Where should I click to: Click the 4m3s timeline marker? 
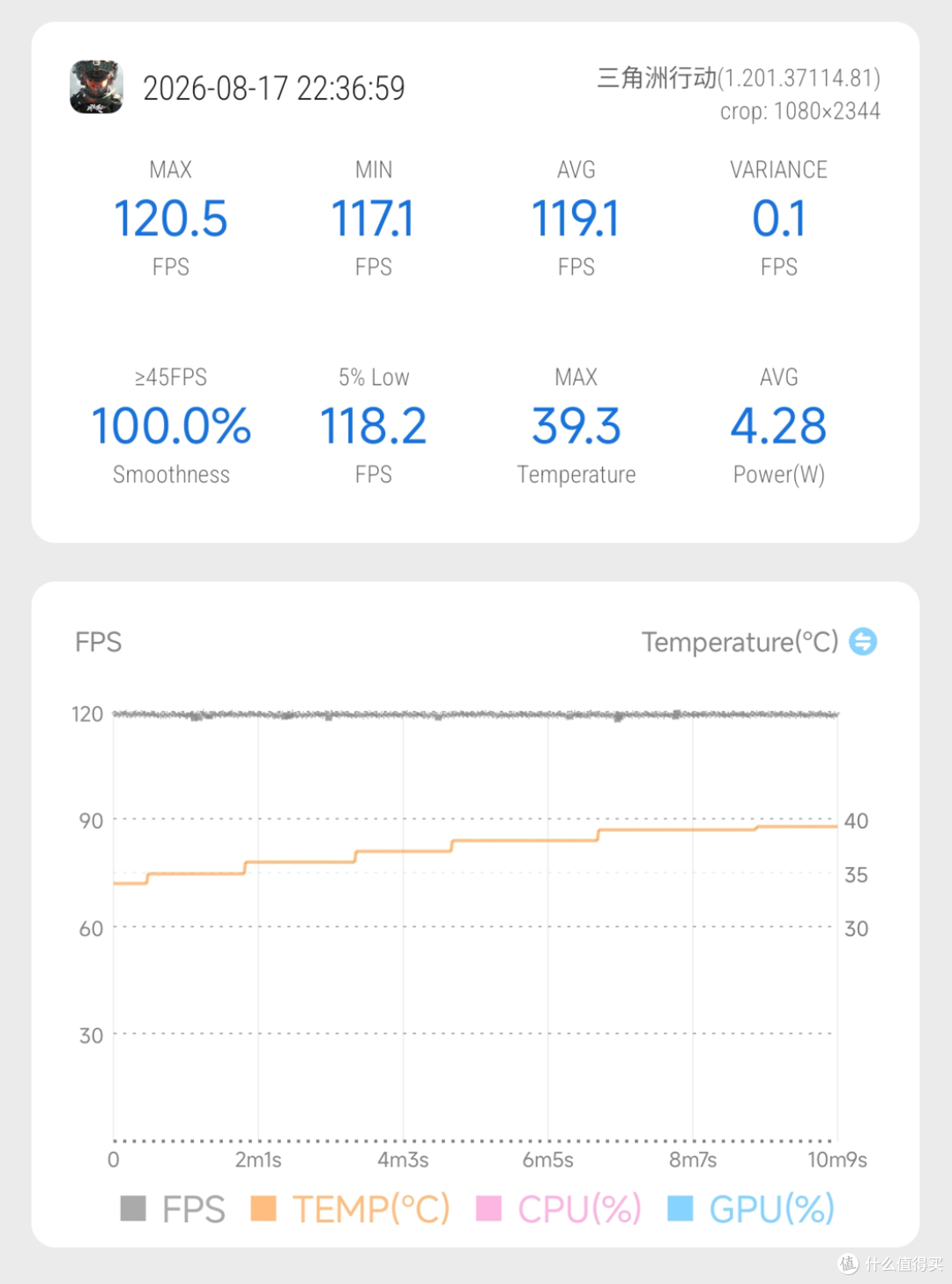pos(403,1160)
